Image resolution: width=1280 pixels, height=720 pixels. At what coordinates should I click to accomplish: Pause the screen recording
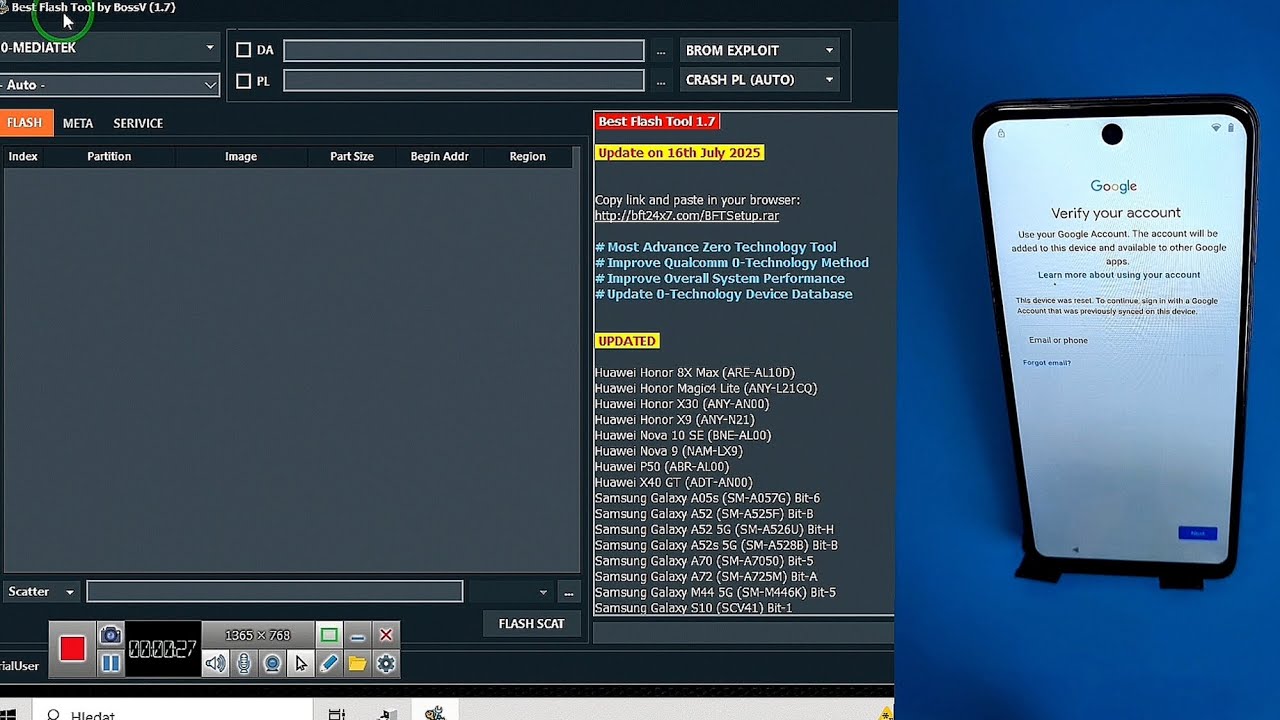click(x=111, y=663)
